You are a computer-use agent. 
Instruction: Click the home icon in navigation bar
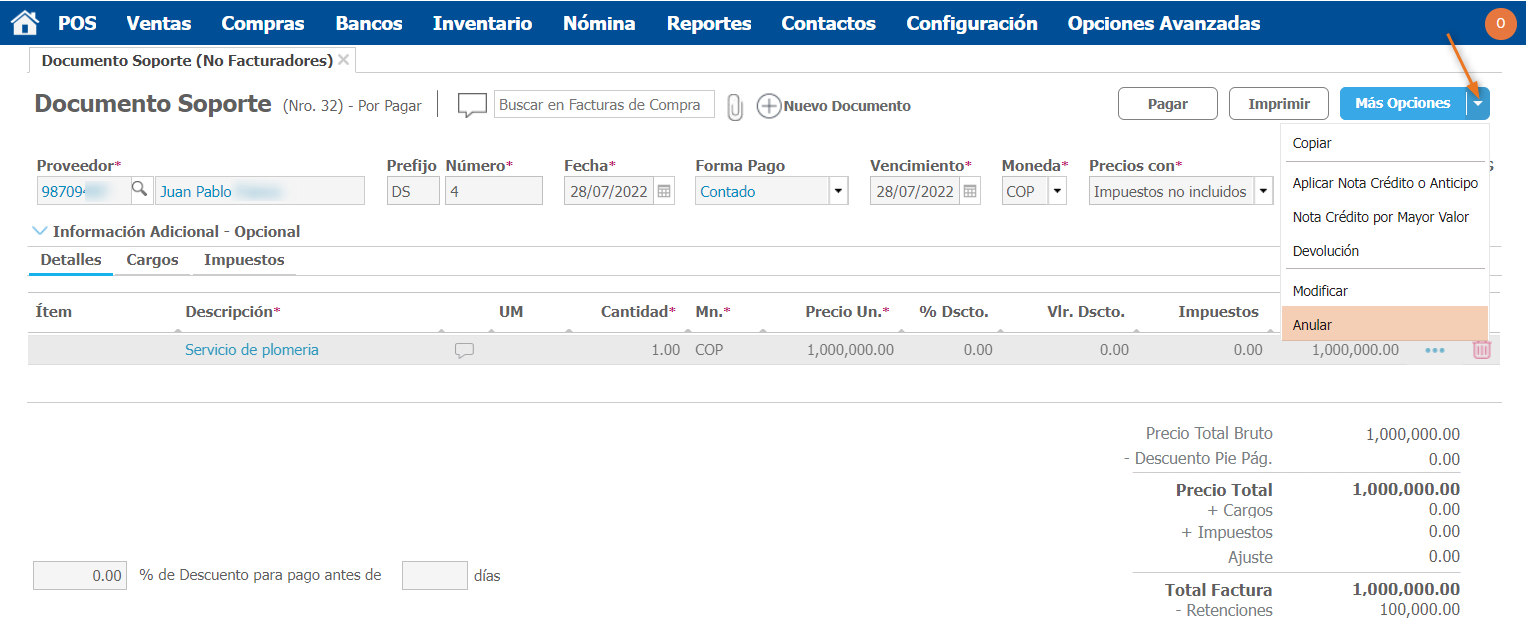tap(24, 23)
